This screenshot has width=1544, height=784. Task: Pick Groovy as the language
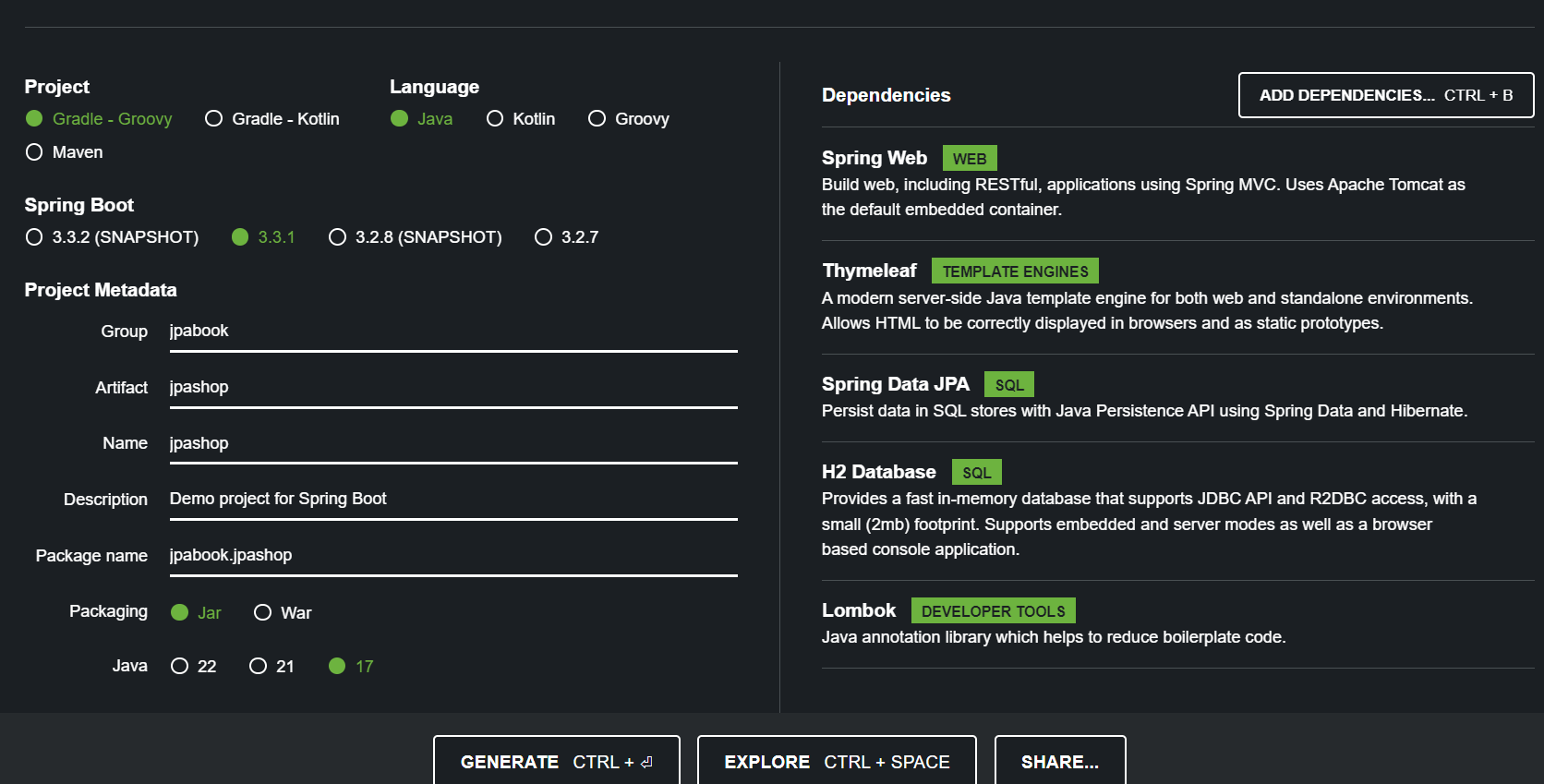coord(629,119)
